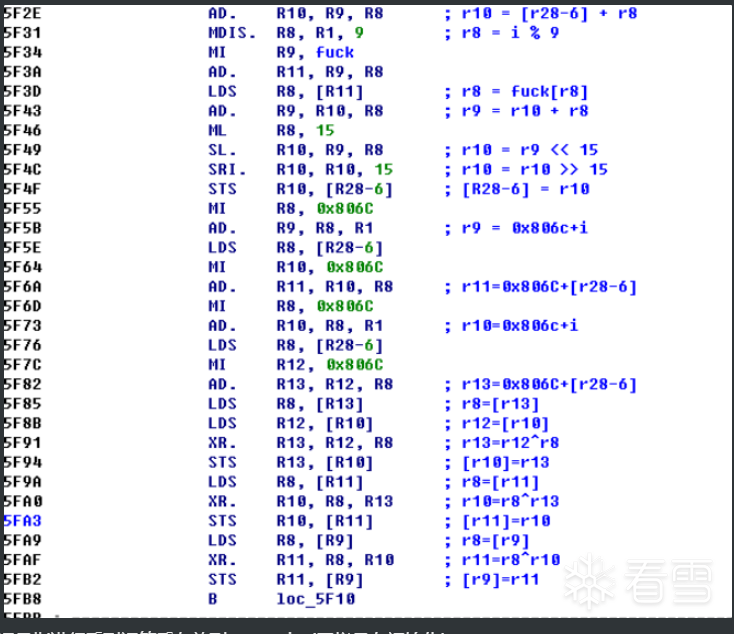The image size is (734, 634).
Task: Click the MDIS. mnemonic at 5F31
Action: [232, 33]
